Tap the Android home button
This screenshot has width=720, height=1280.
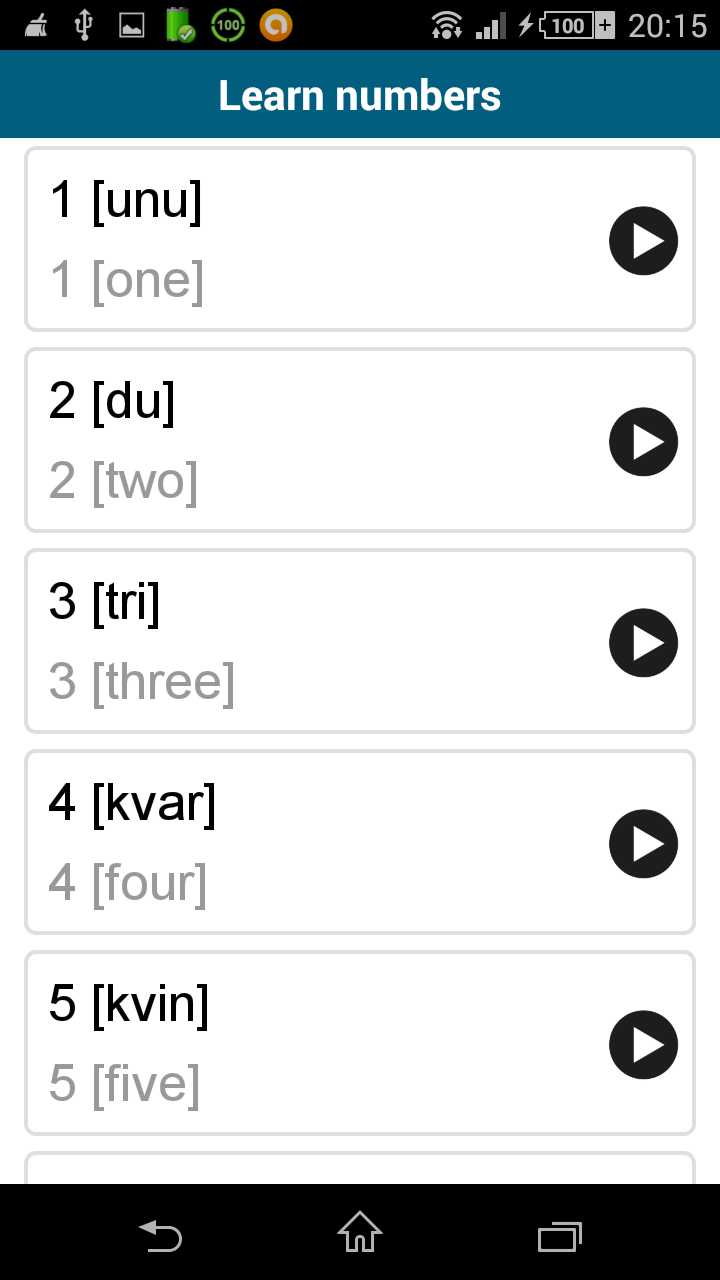(x=360, y=1232)
